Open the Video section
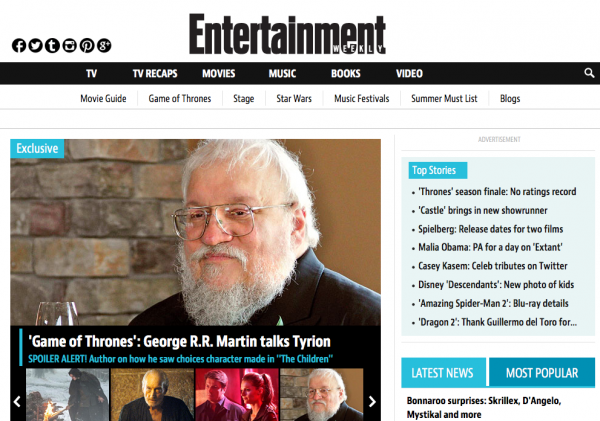 (409, 73)
